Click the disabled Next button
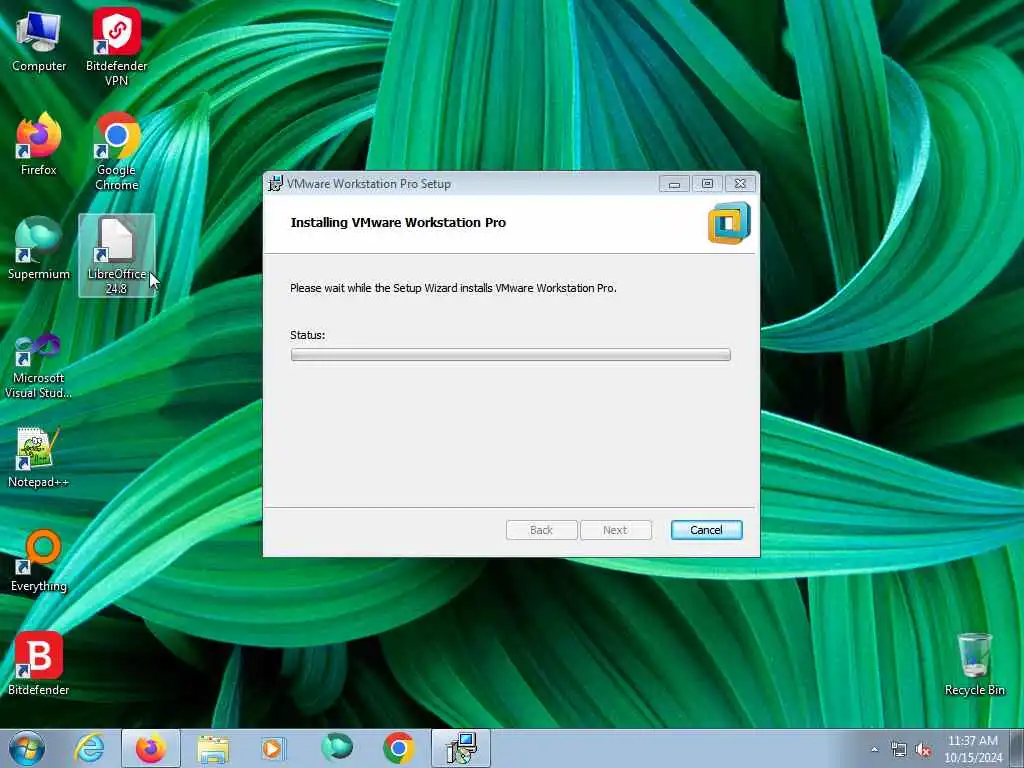The height and width of the screenshot is (768, 1024). [x=615, y=530]
